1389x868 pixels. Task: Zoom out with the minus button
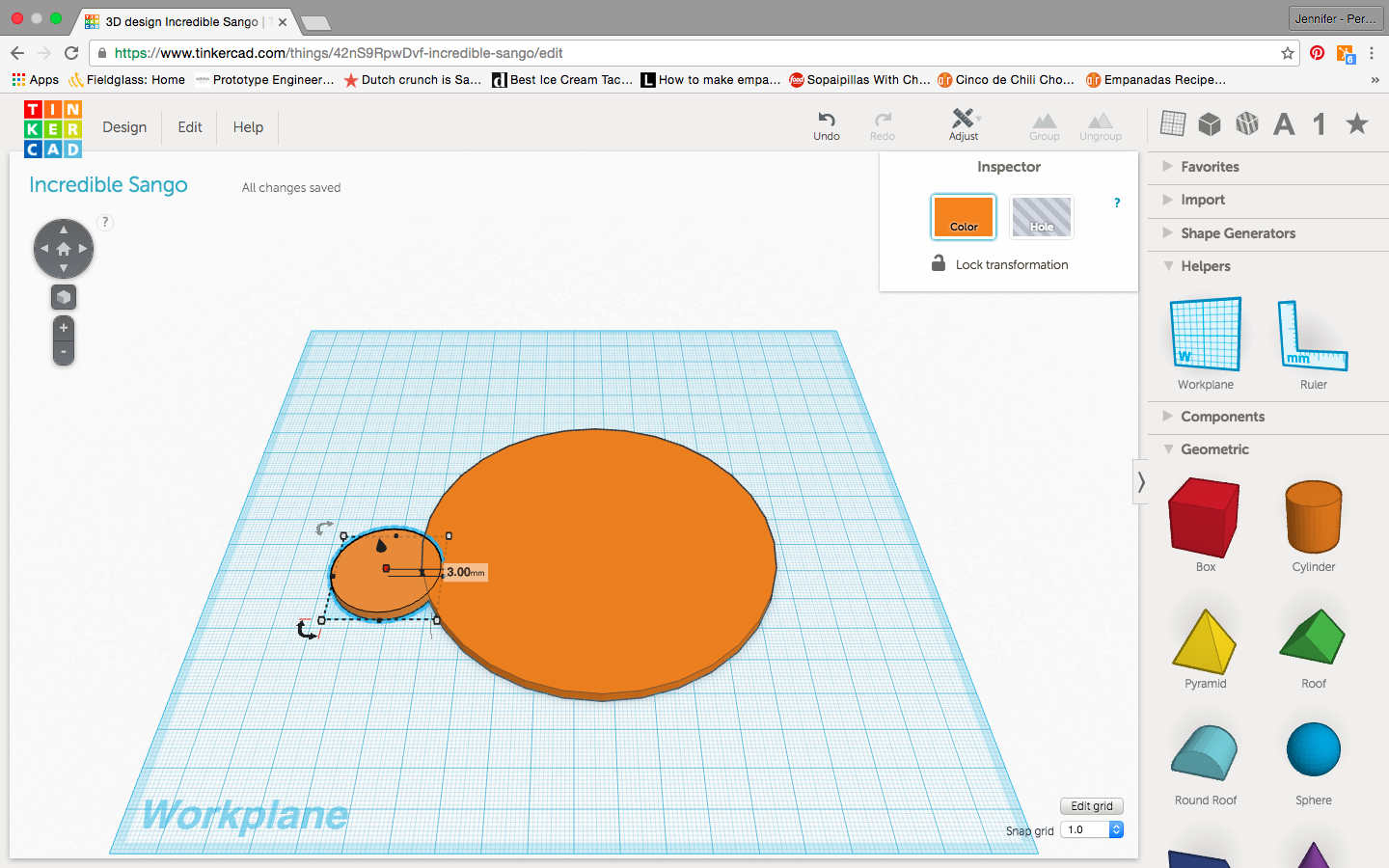(64, 352)
